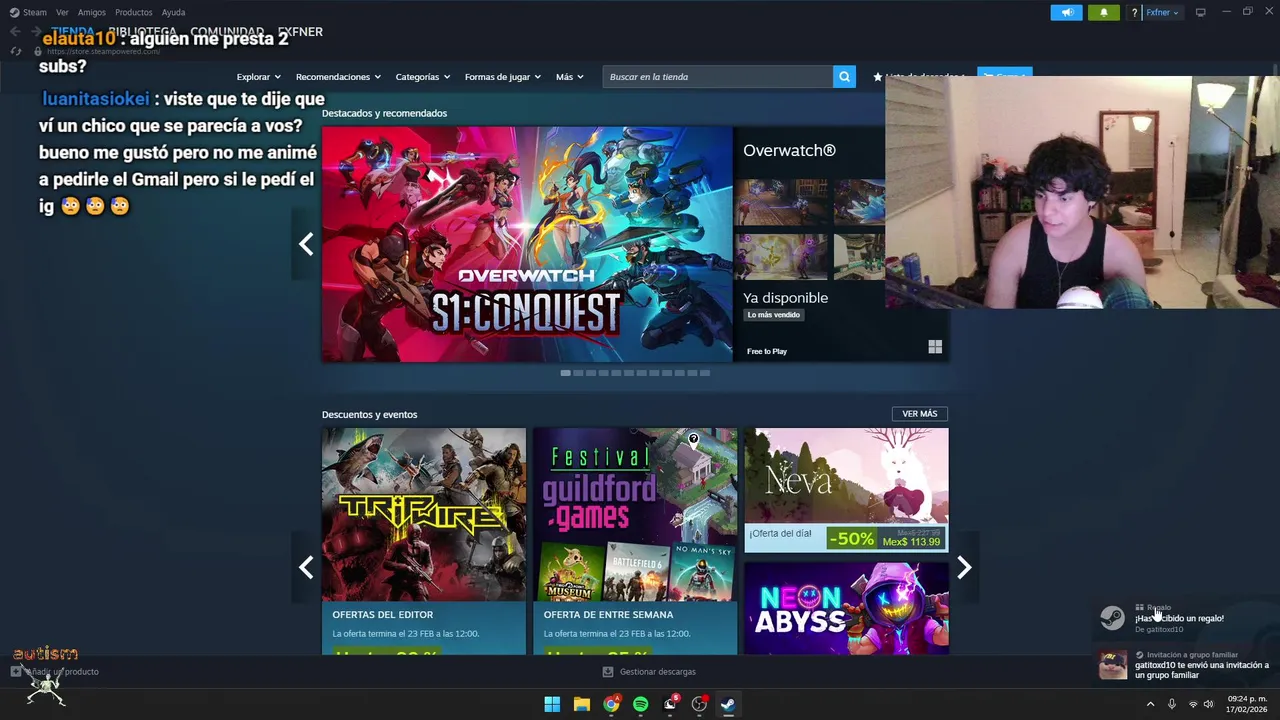
Task: Click the microphone tray icon
Action: click(1171, 704)
